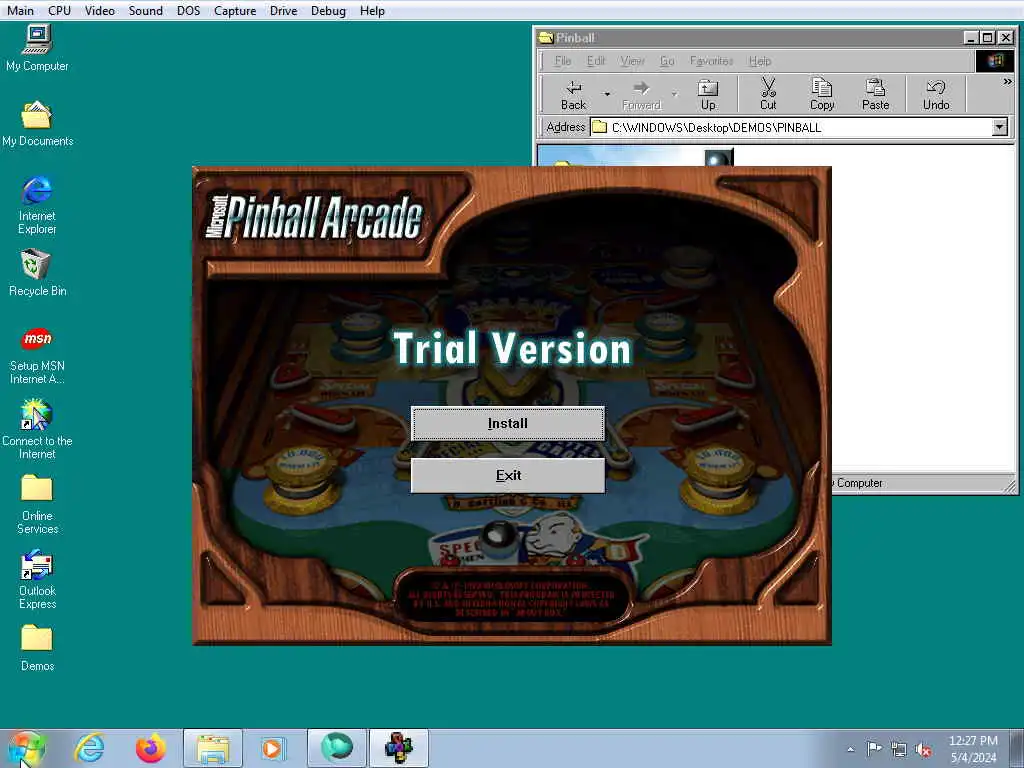The image size is (1024, 768).
Task: Open emulator Video menu
Action: point(99,10)
